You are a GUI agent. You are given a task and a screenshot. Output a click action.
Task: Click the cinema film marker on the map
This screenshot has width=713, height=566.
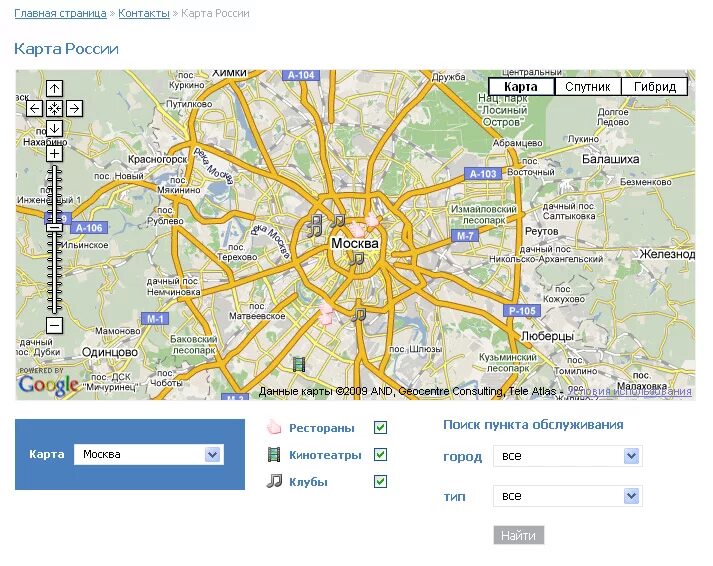tap(299, 364)
